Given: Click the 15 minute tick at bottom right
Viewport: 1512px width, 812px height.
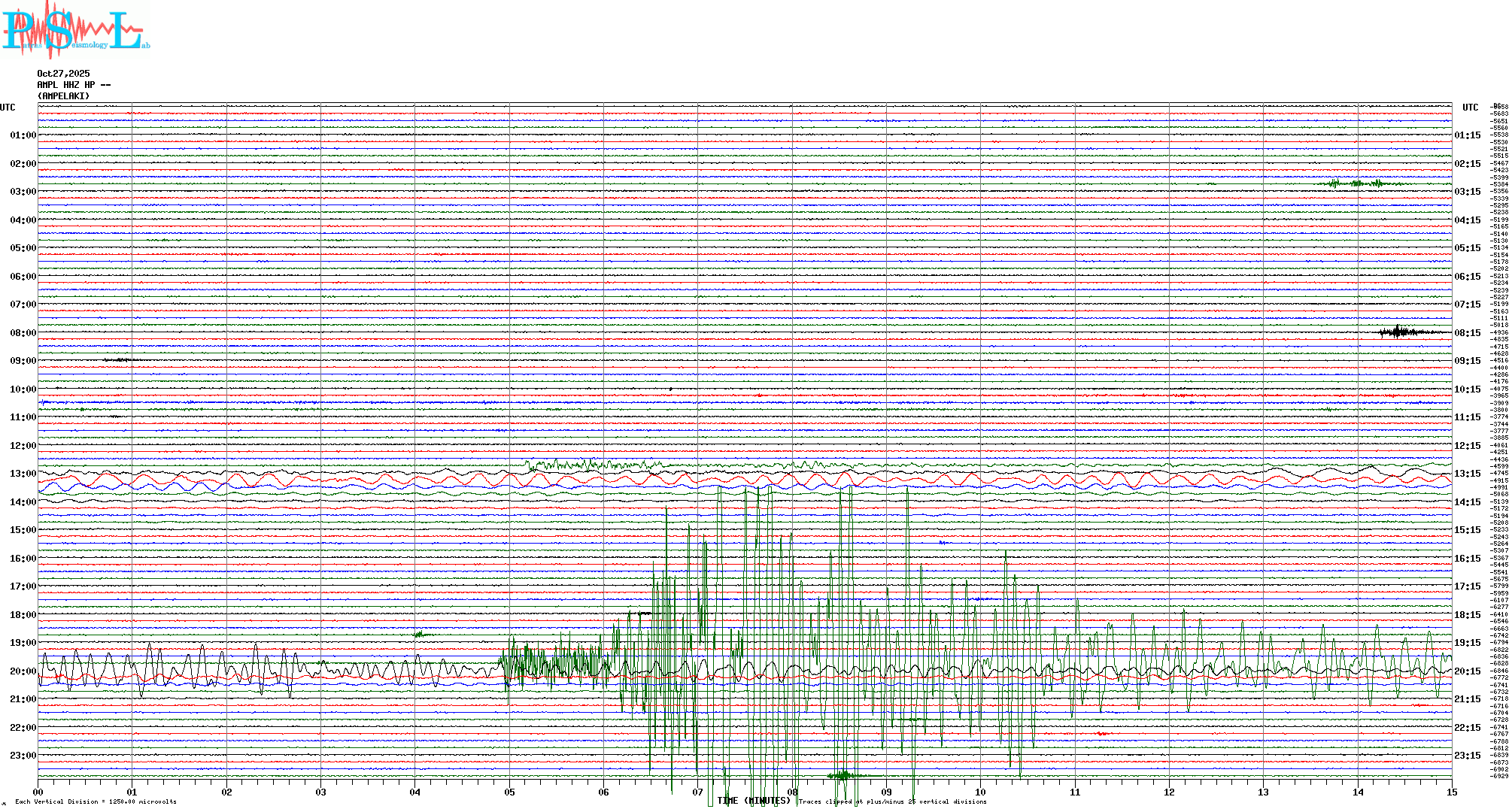Looking at the screenshot, I should tap(1451, 792).
